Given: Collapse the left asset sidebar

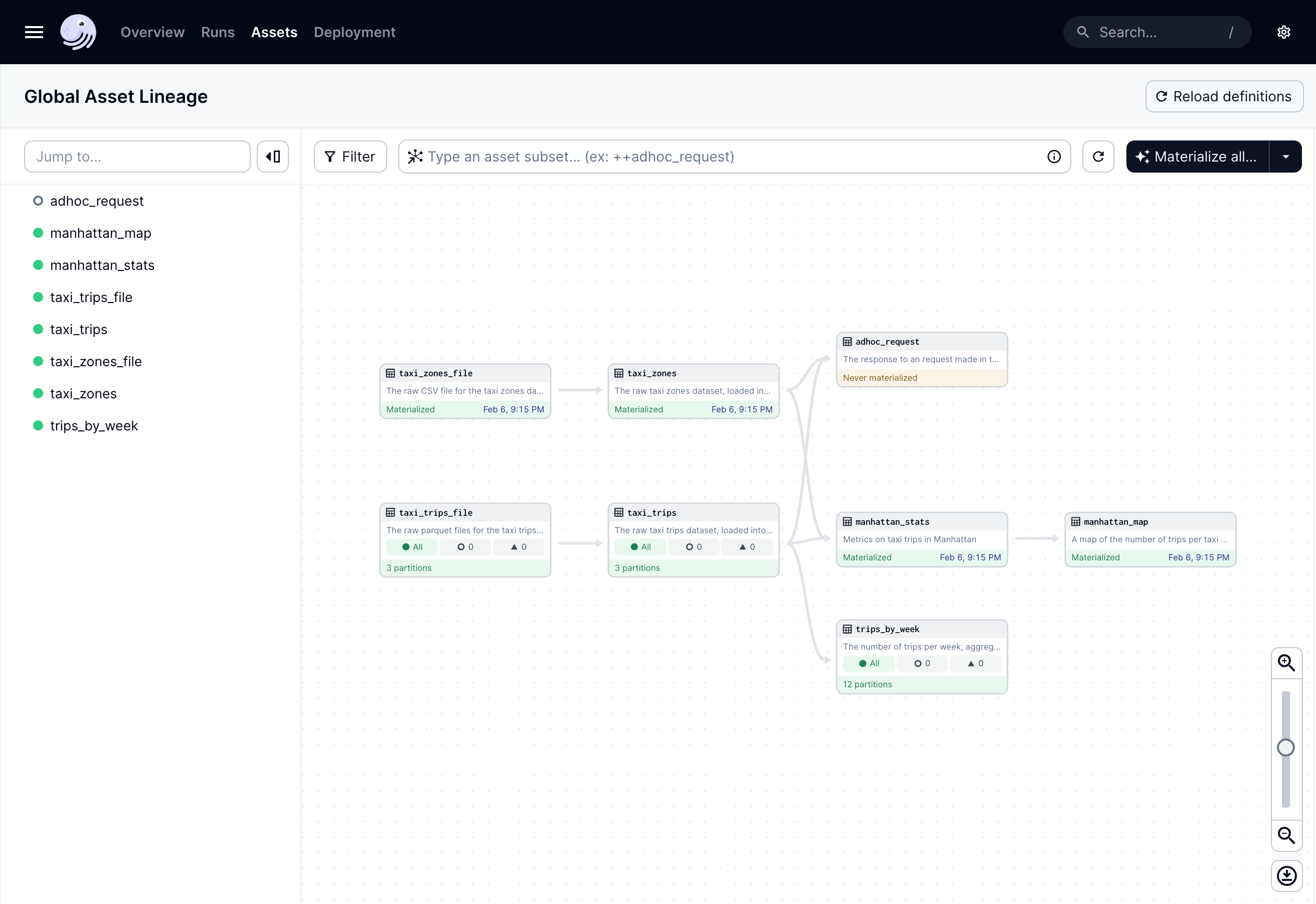Looking at the screenshot, I should click(273, 157).
